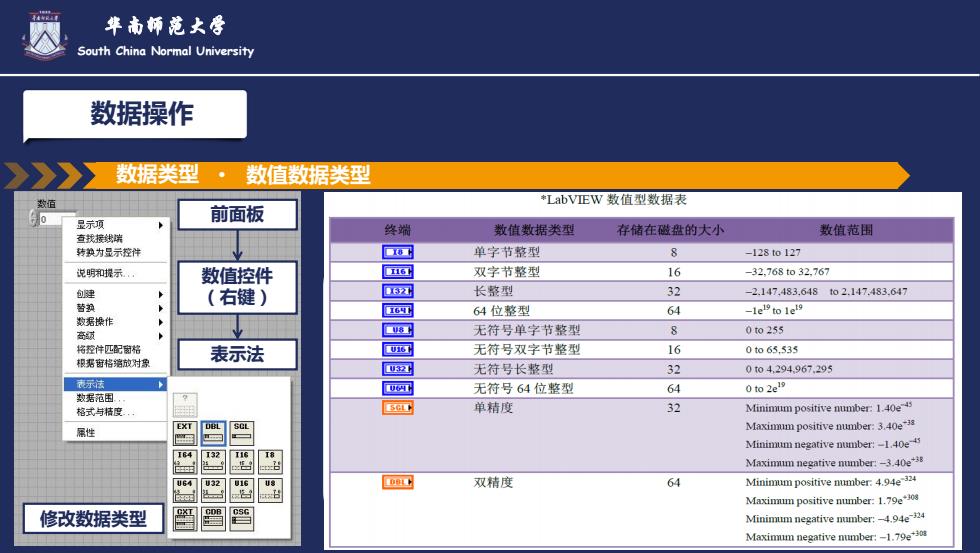The image size is (980, 553).
Task: Select 将控件匹配窗格 menu entry
Action: point(116,349)
